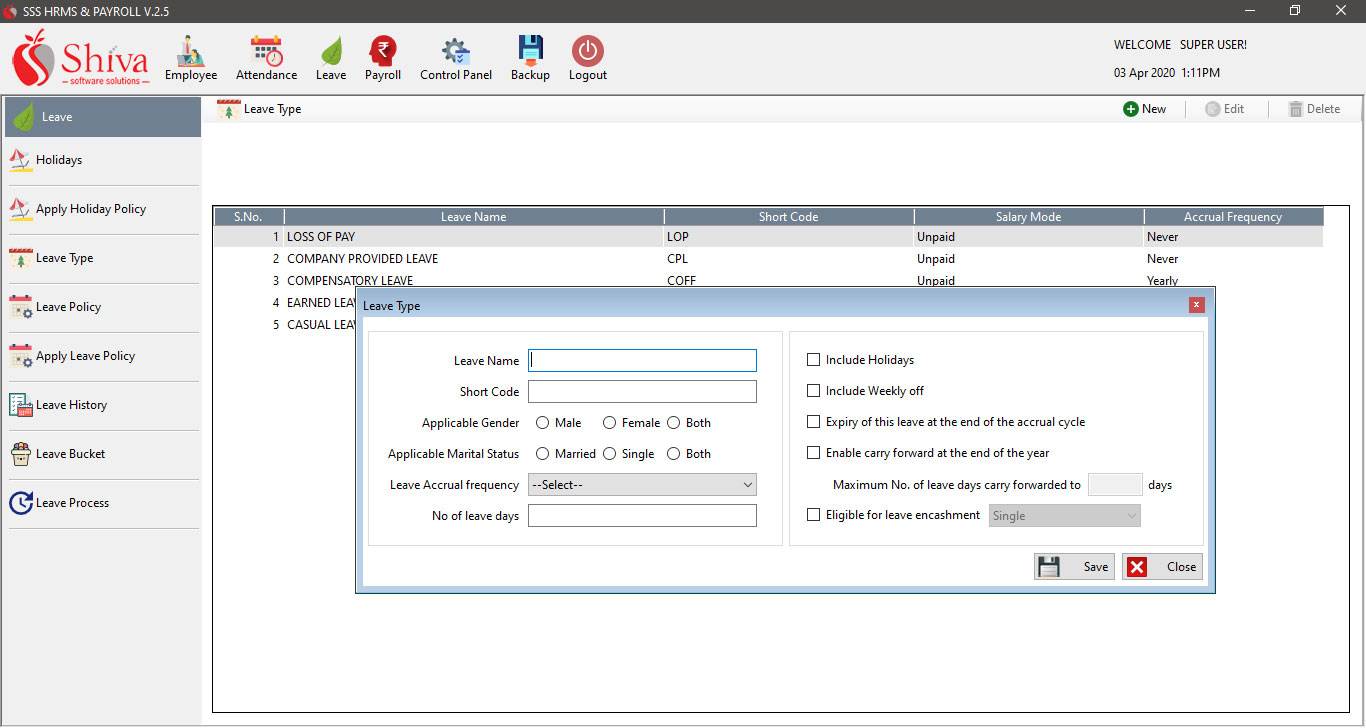Image resolution: width=1366 pixels, height=728 pixels.
Task: Save the new leave type
Action: point(1074,567)
